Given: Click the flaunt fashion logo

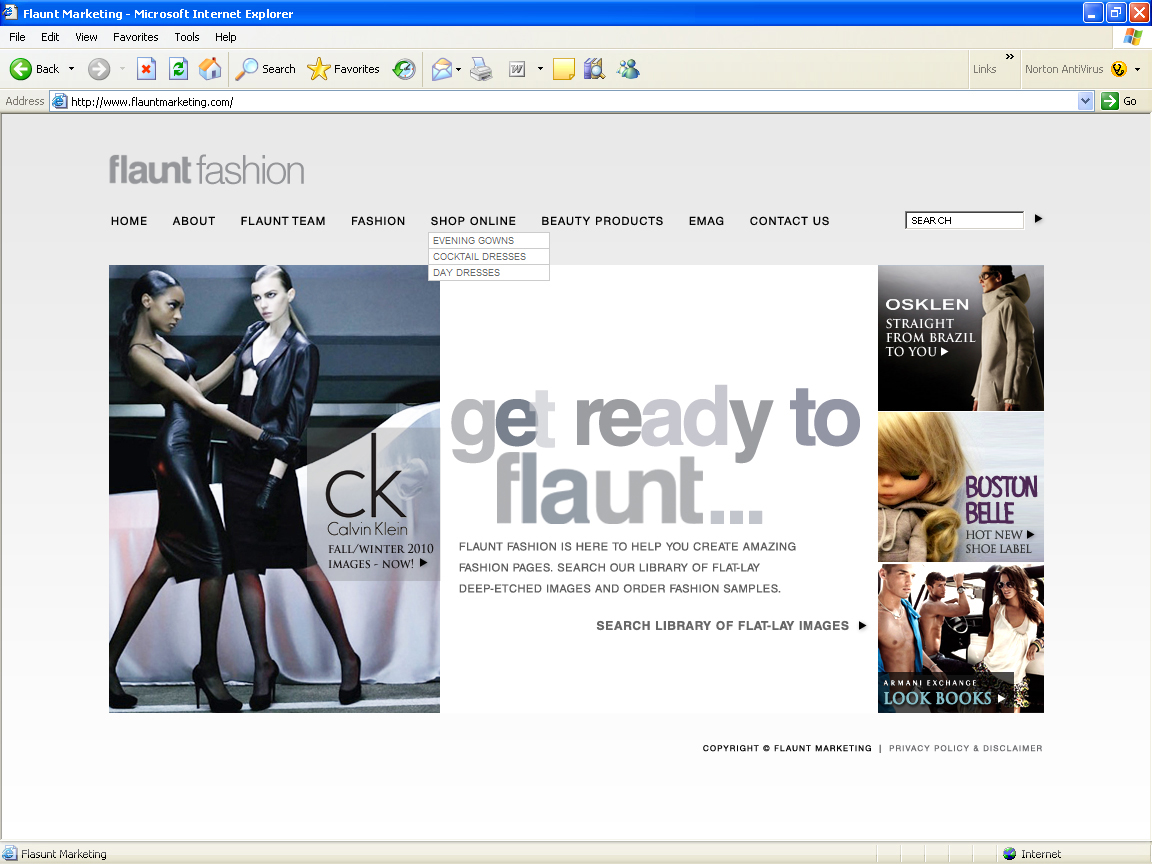Looking at the screenshot, I should [206, 170].
